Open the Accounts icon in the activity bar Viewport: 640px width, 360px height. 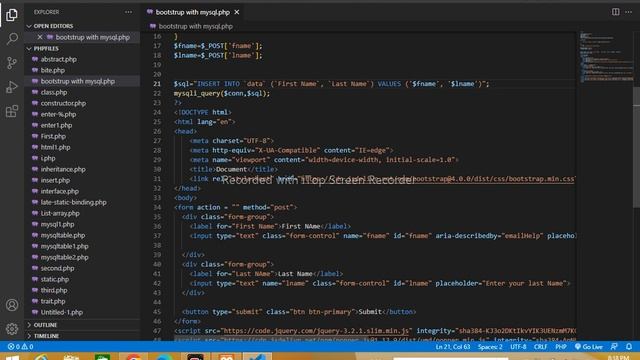tap(12, 305)
